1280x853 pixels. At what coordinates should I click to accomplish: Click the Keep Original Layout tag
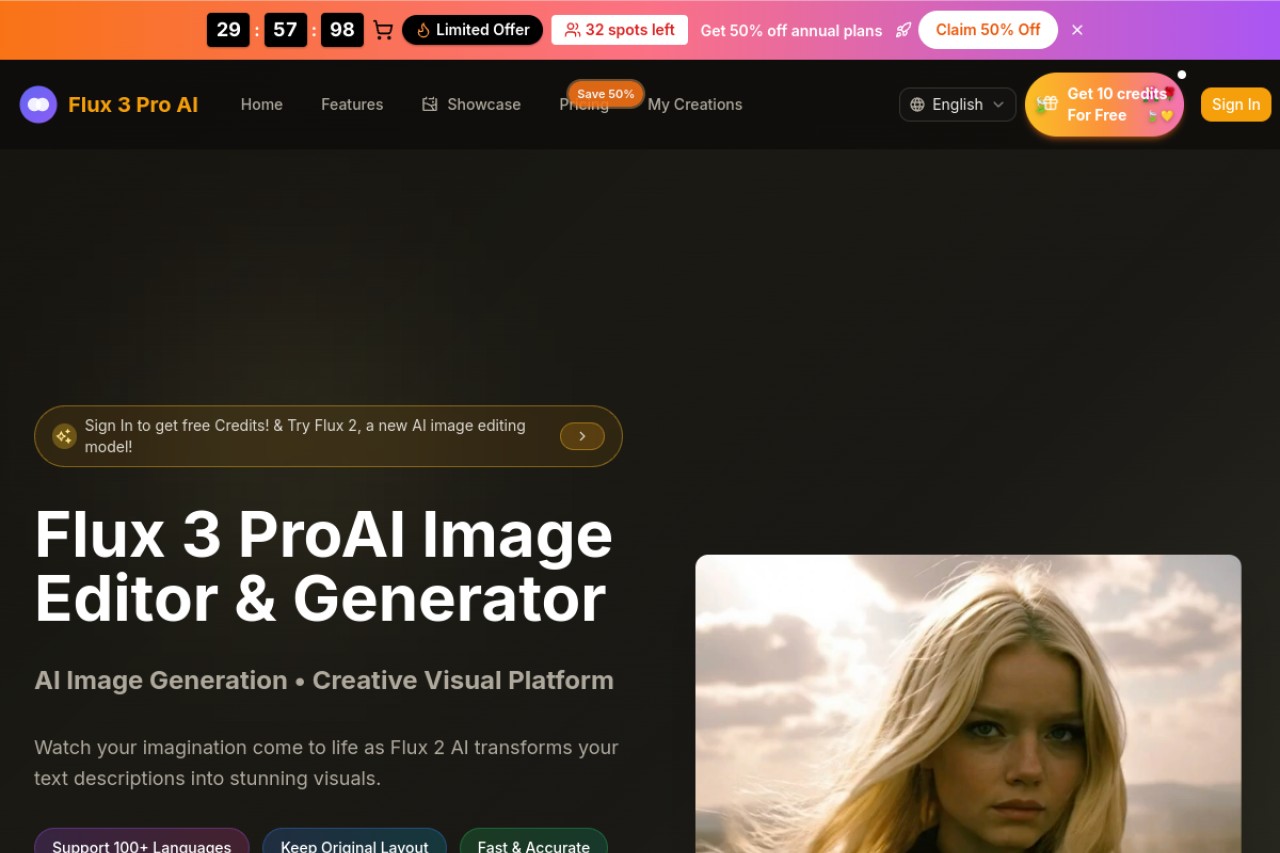355,843
